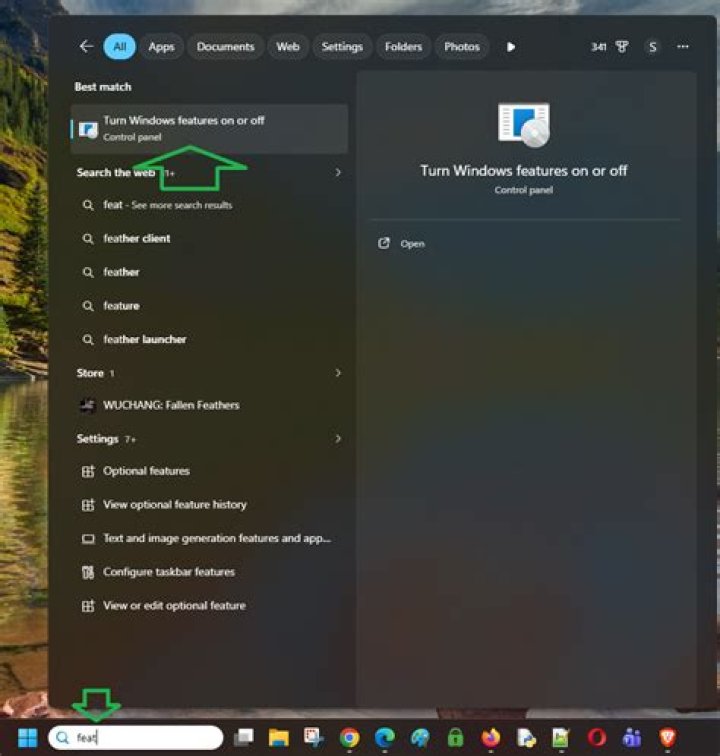Click the large Windows features preview icon
720x756 pixels.
pyautogui.click(x=524, y=125)
